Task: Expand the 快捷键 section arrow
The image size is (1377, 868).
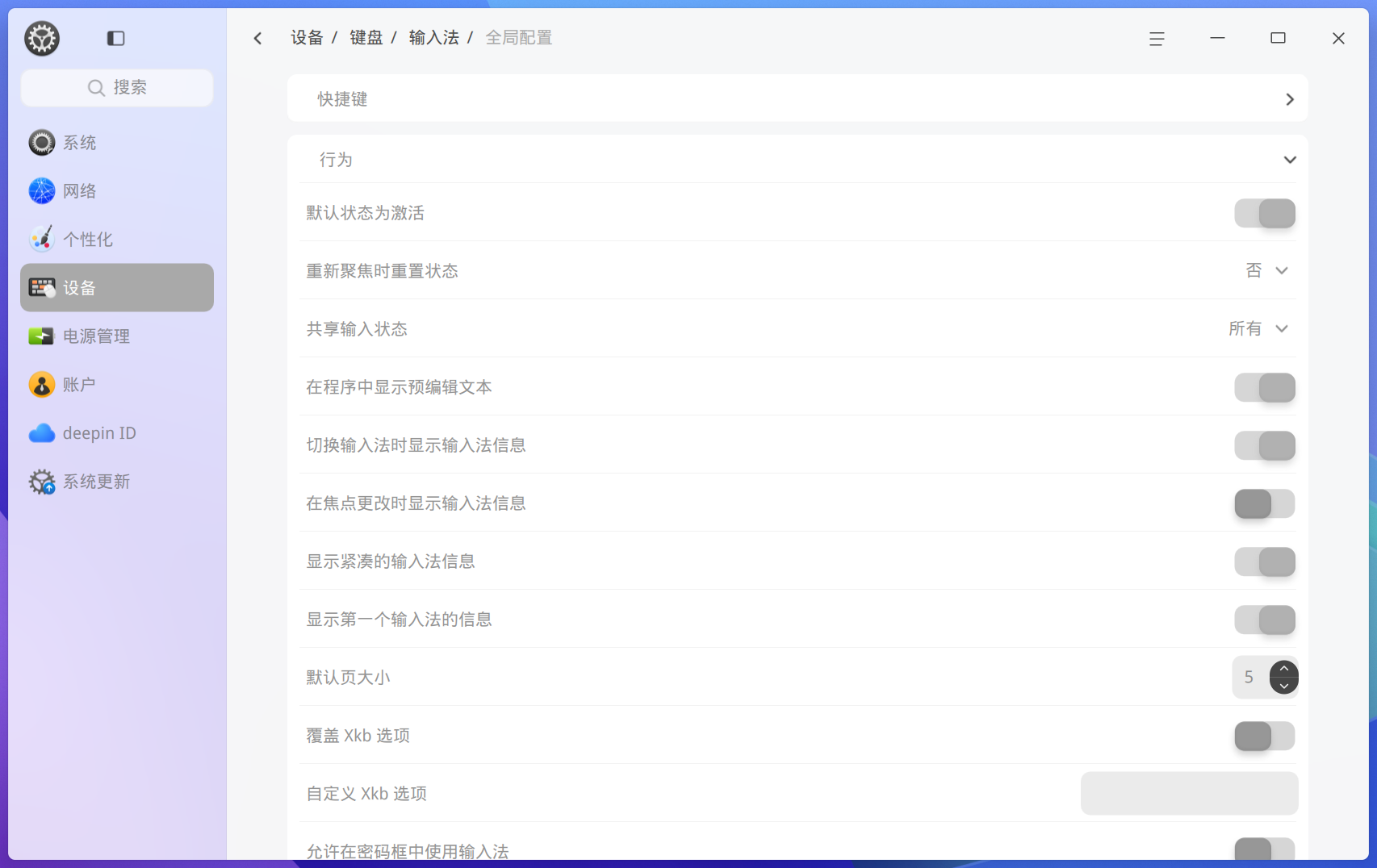Action: point(1290,99)
